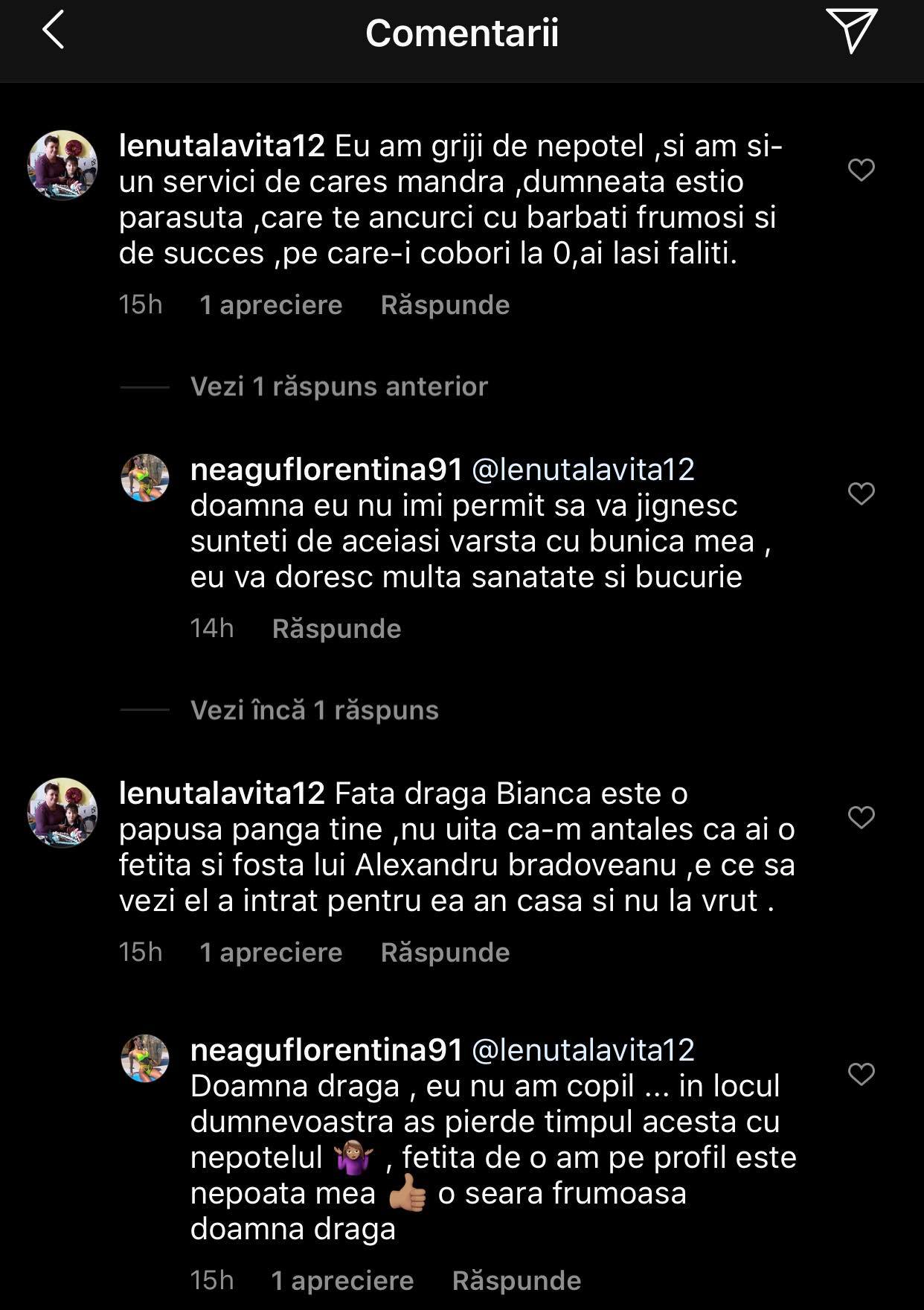Open neaguflorentina91 avatar on the 14h reply
This screenshot has height=1310, width=924.
145,478
